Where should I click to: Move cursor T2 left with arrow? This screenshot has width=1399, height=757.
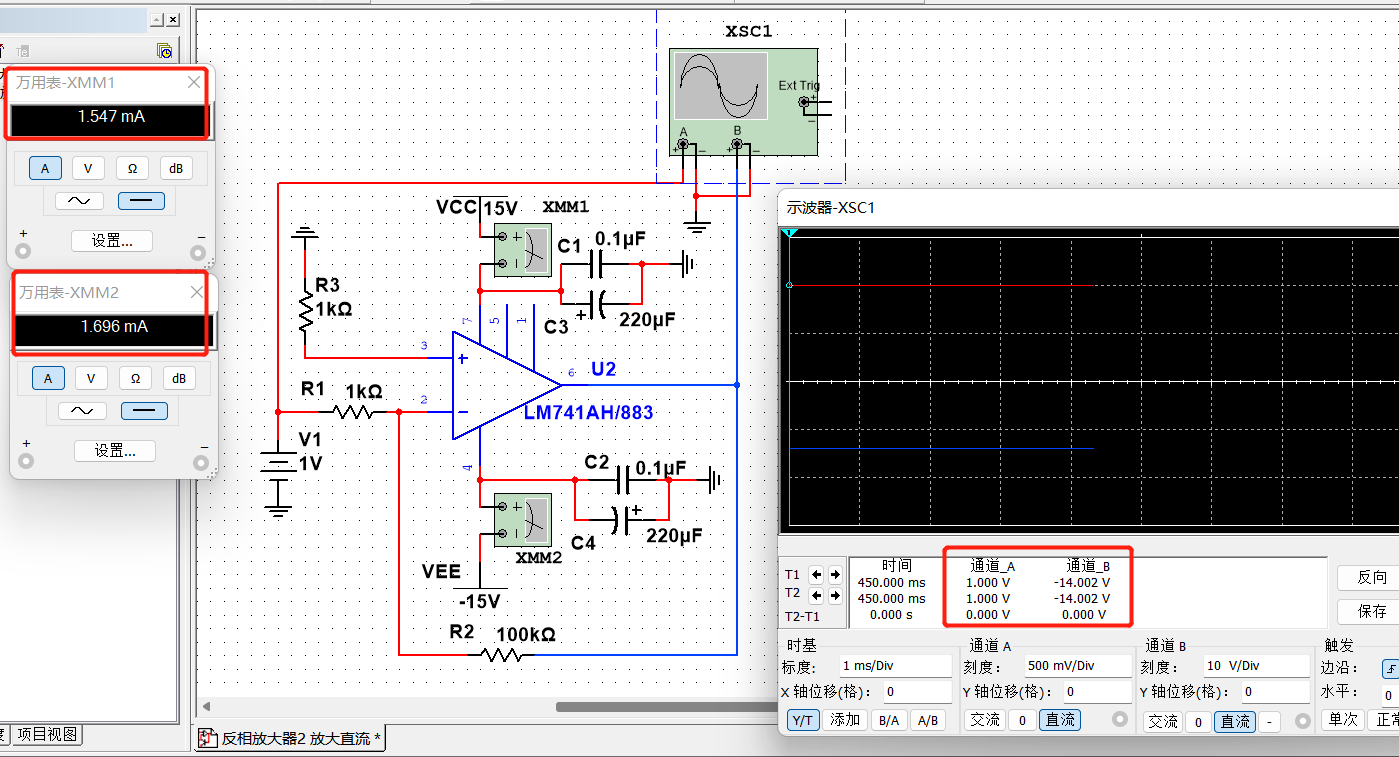(817, 596)
